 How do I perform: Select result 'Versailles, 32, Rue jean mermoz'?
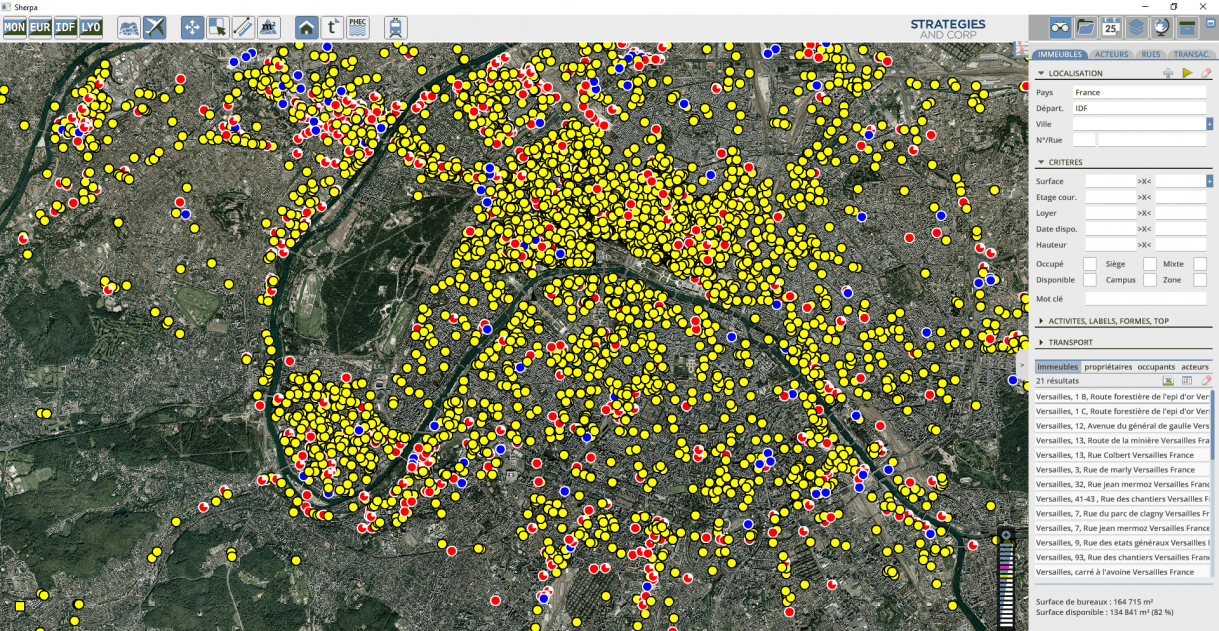click(1122, 484)
